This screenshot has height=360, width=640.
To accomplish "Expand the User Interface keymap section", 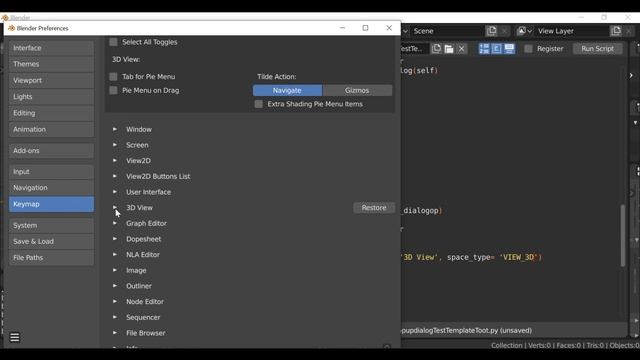I will (x=115, y=192).
